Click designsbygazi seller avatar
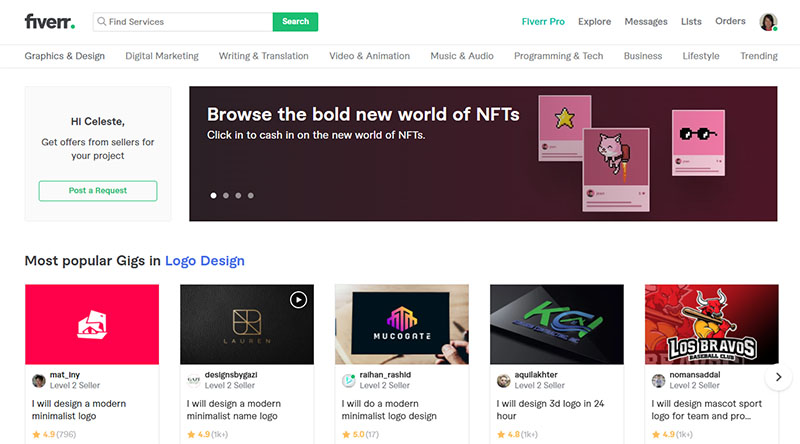Image resolution: width=800 pixels, height=444 pixels. pos(193,381)
